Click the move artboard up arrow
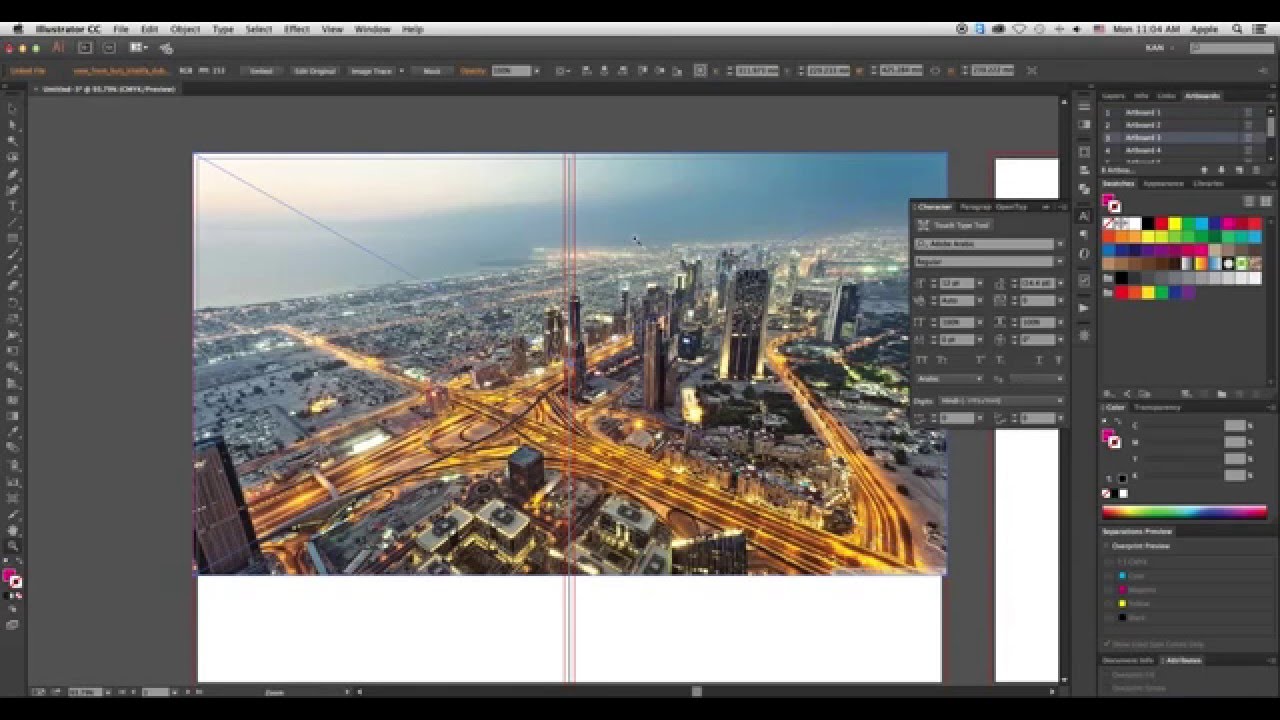The width and height of the screenshot is (1280, 720). pos(1204,170)
